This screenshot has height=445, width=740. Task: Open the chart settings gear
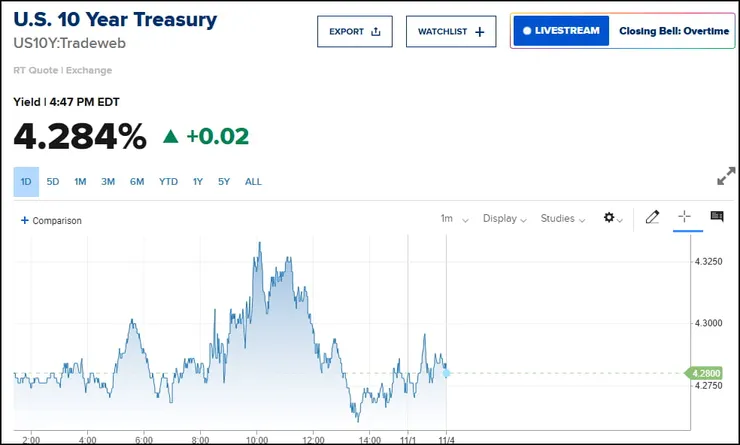coord(609,218)
